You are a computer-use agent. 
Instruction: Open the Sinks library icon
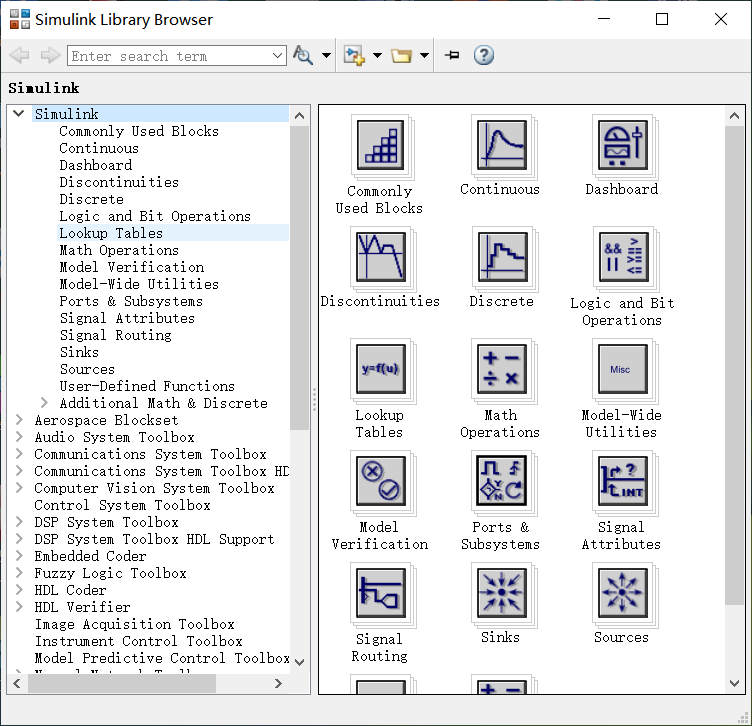(x=500, y=594)
